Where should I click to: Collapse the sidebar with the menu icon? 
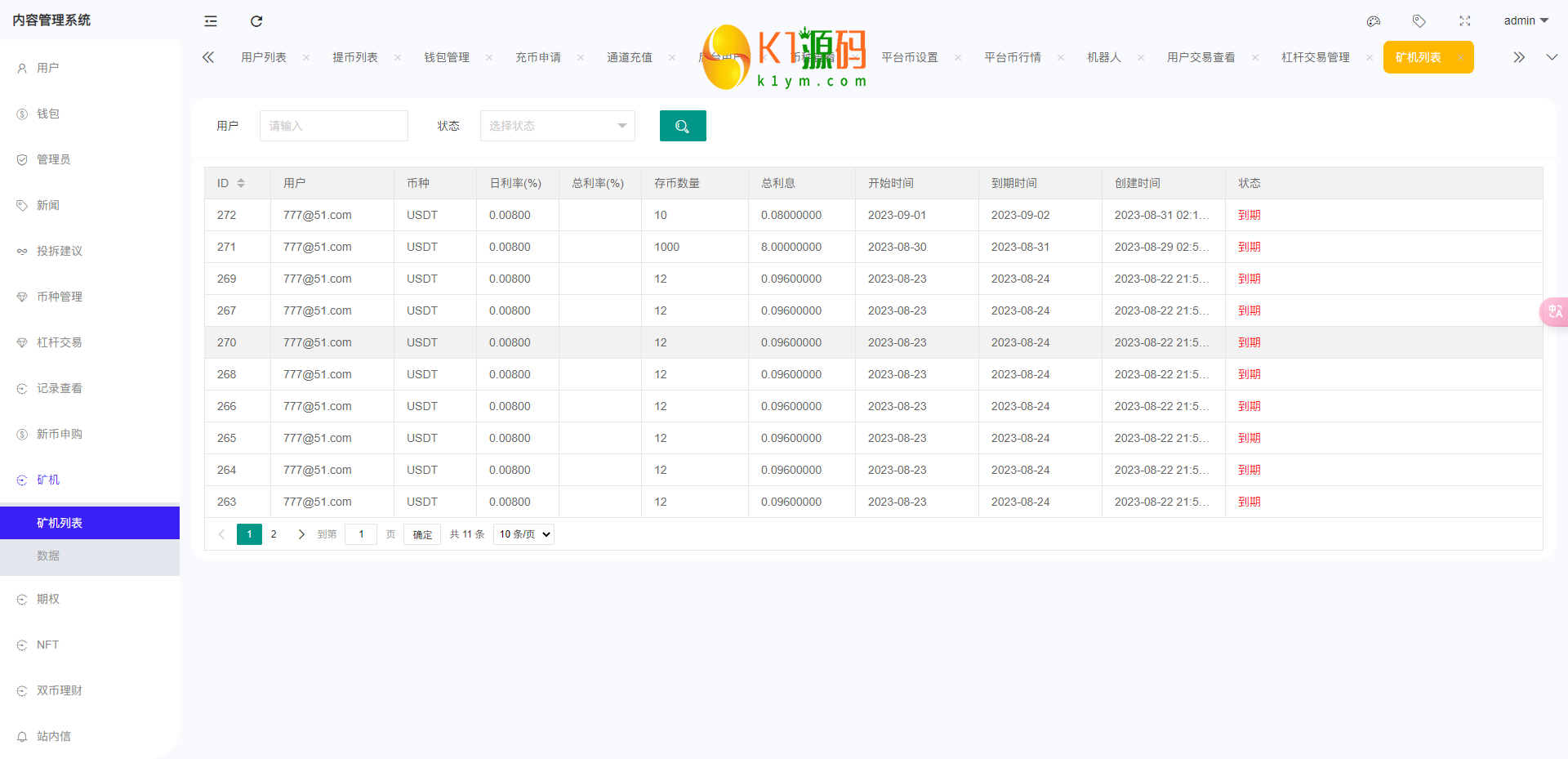click(x=211, y=21)
